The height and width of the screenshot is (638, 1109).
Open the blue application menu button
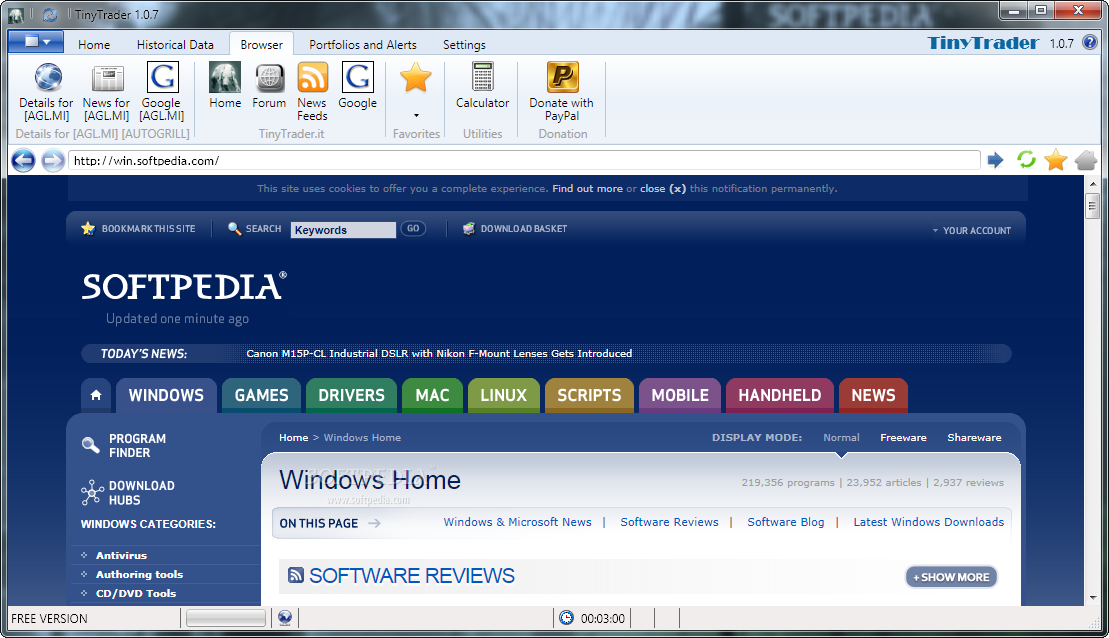pyautogui.click(x=36, y=42)
